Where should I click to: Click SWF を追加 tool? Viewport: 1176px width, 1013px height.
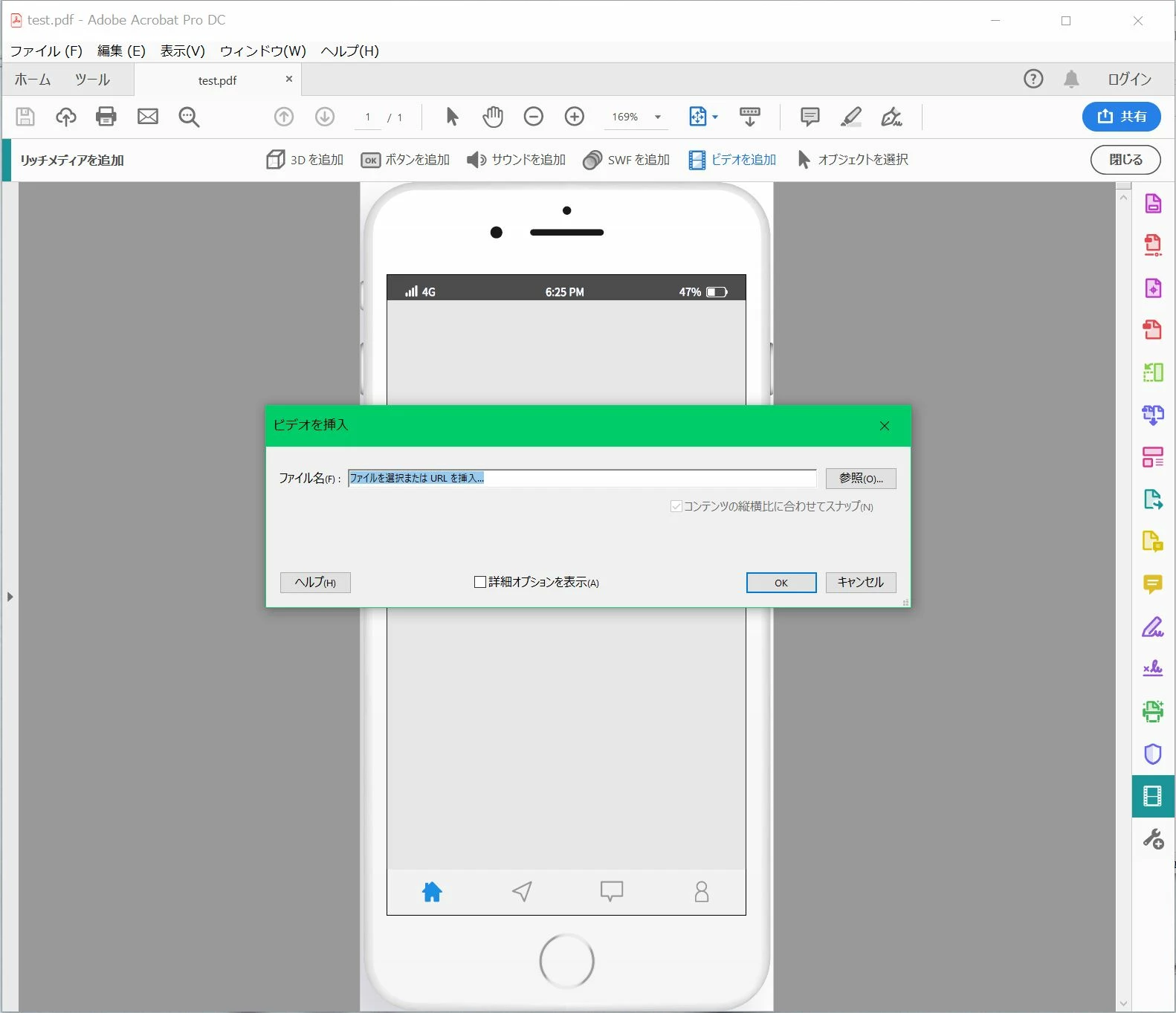[x=626, y=160]
